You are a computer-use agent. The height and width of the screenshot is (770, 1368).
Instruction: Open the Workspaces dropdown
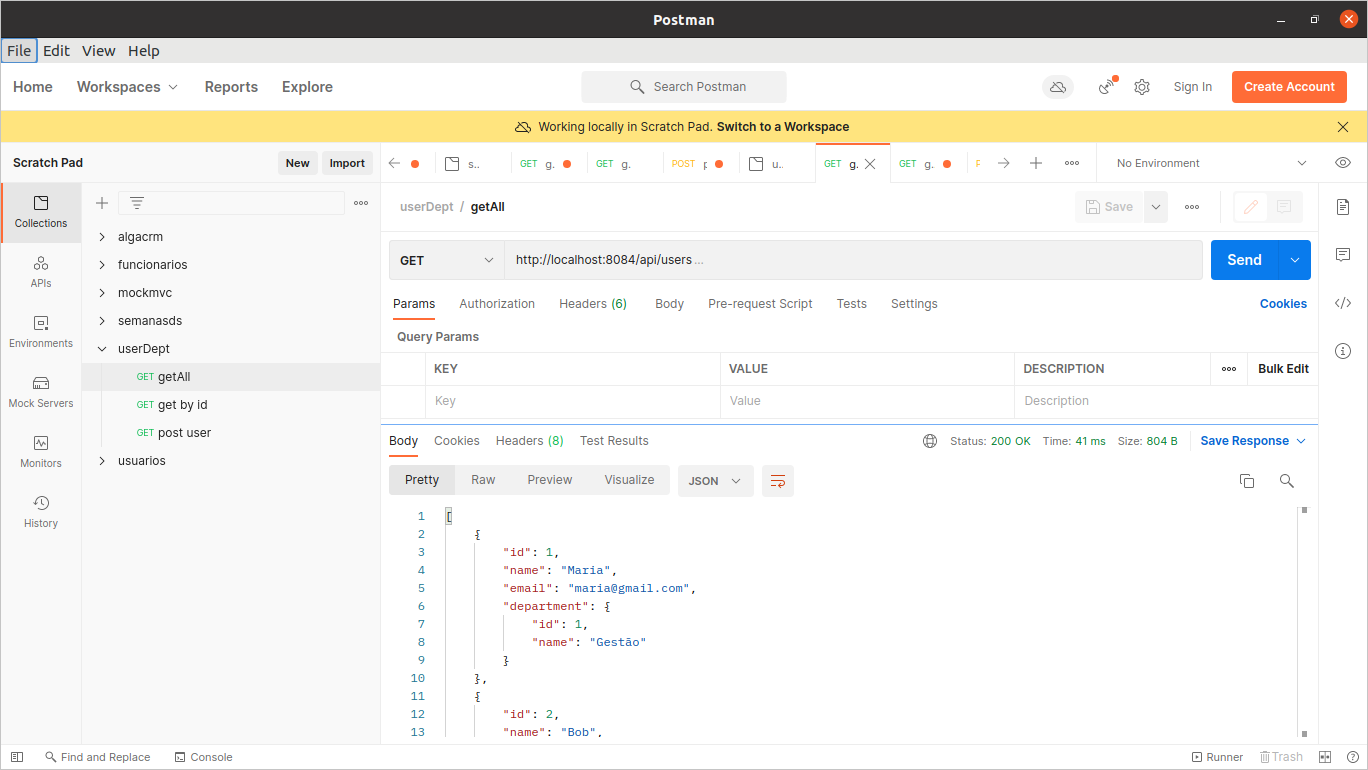128,87
